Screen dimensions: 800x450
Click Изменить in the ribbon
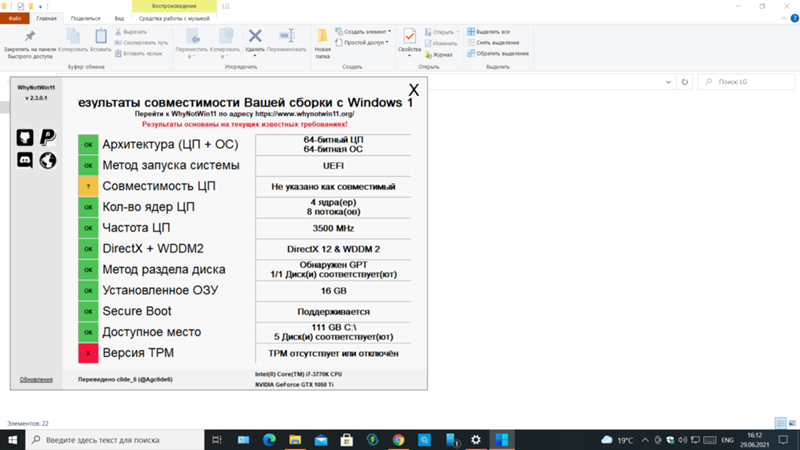(441, 43)
